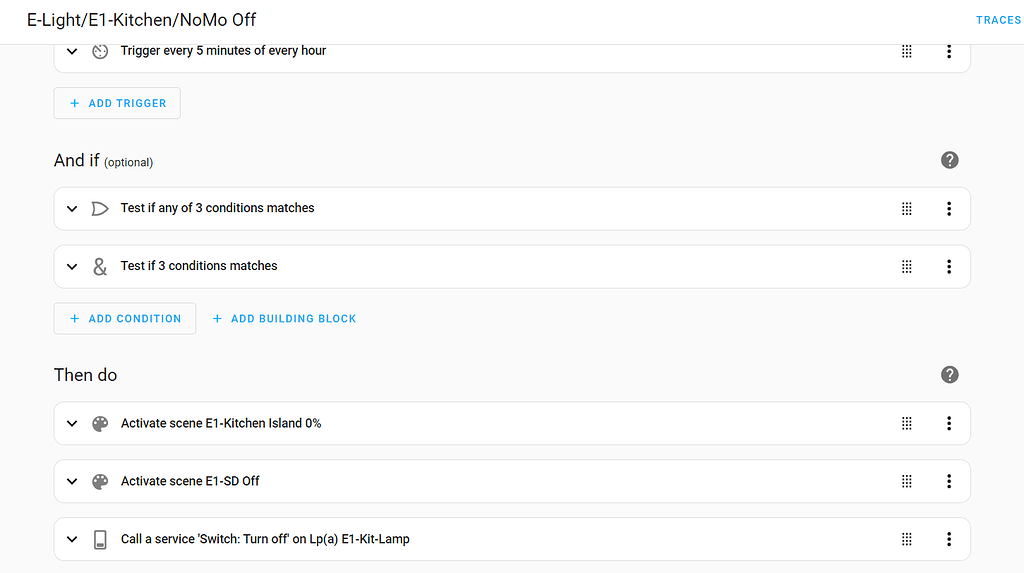Open three-dot menu for 'any of 3 conditions'
The height and width of the screenshot is (573, 1024).
click(949, 209)
